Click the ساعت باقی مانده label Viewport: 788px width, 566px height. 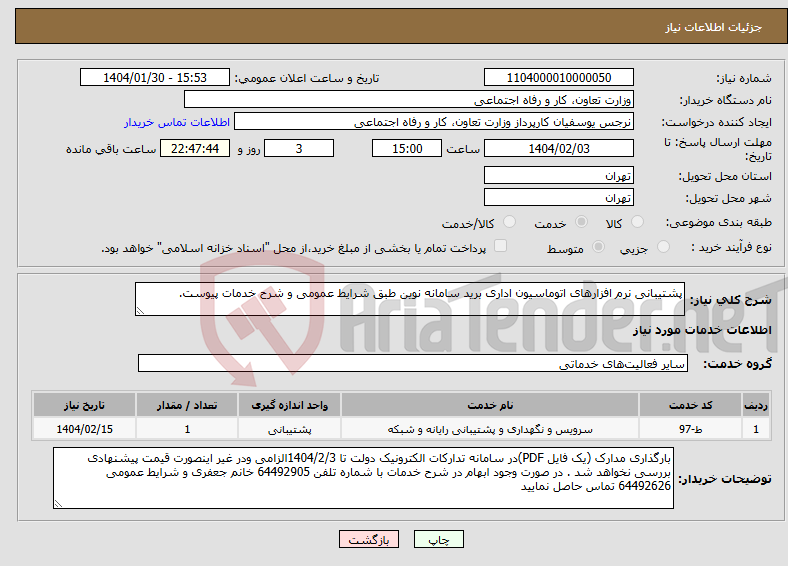click(111, 149)
